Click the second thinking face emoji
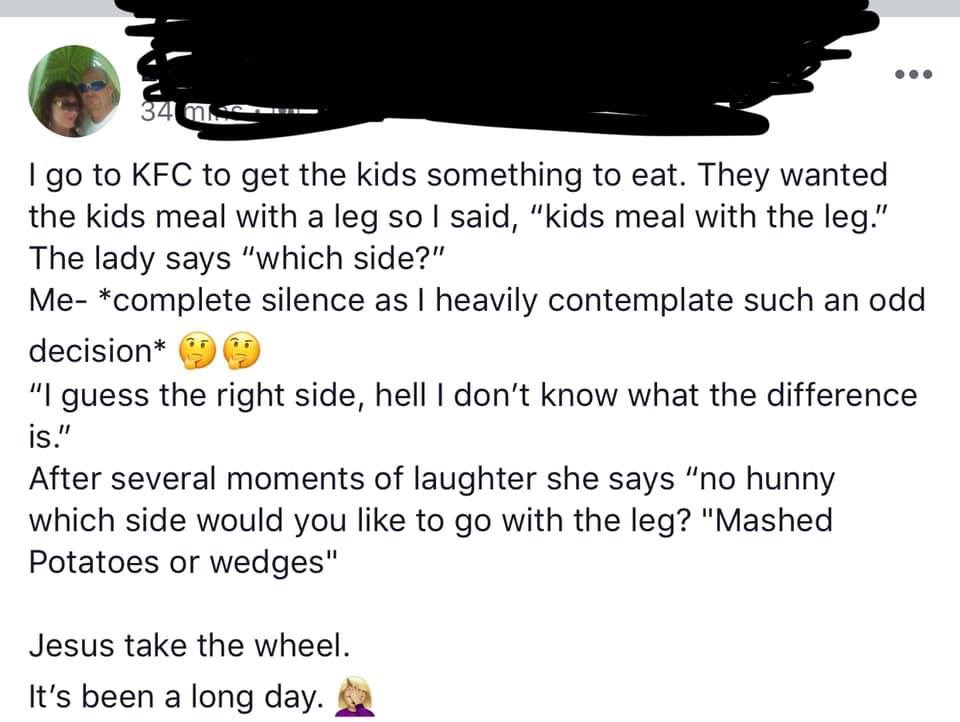Image resolution: width=960 pixels, height=722 pixels. 241,350
